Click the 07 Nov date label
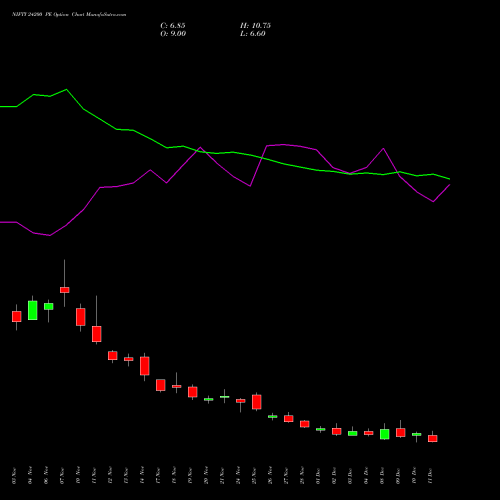The image size is (500, 500). point(62,476)
